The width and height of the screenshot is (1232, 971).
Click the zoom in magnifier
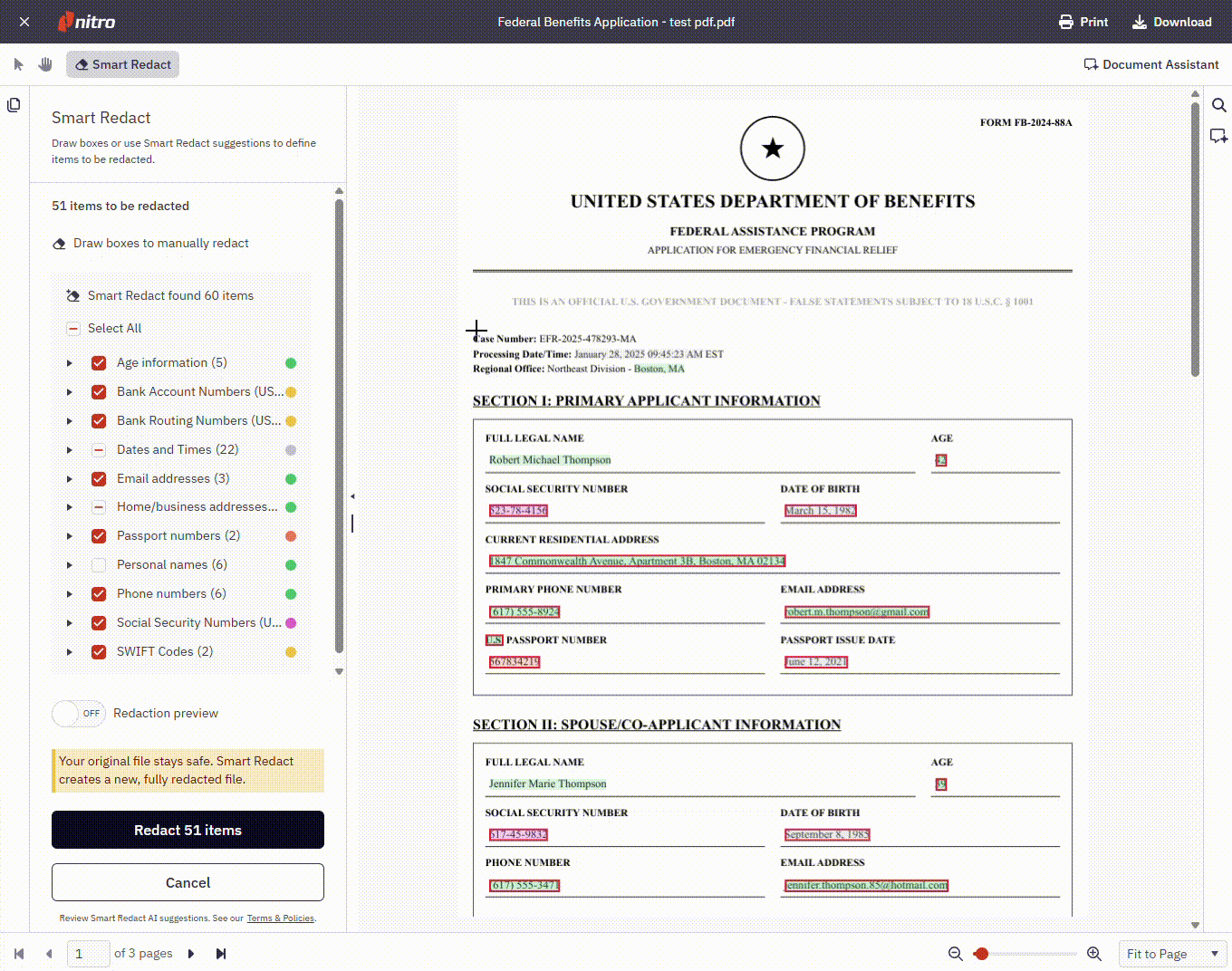(1094, 954)
